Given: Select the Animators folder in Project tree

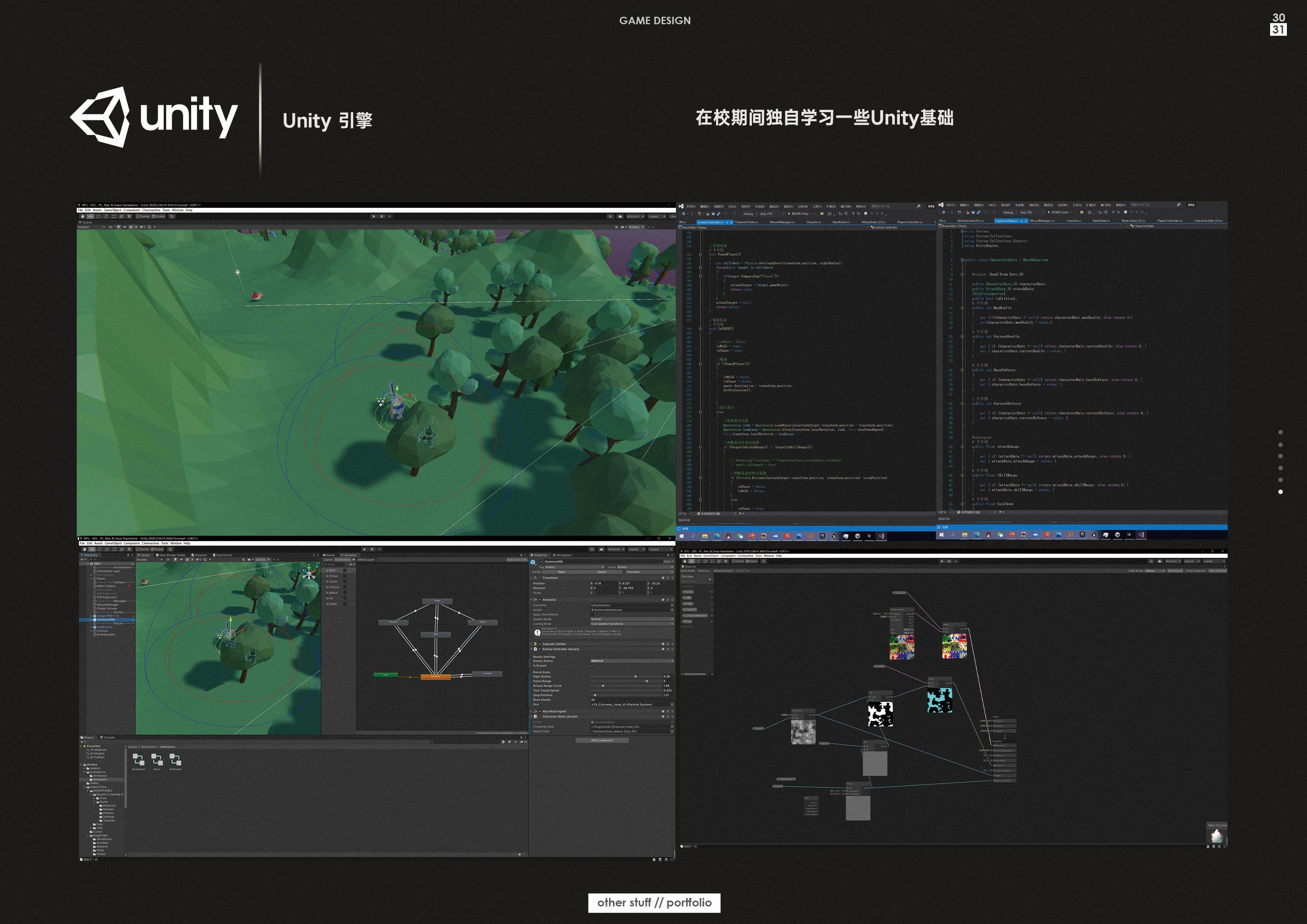Looking at the screenshot, I should (x=99, y=779).
